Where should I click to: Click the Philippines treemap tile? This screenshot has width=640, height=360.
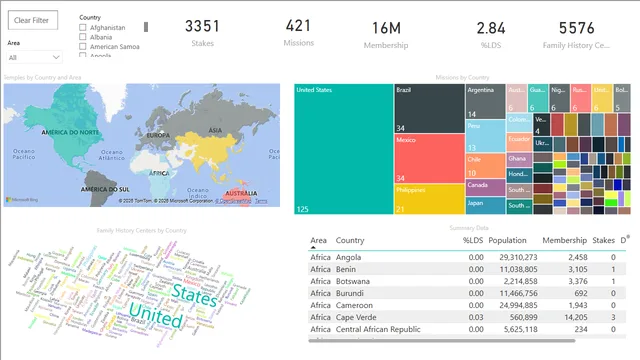click(429, 199)
